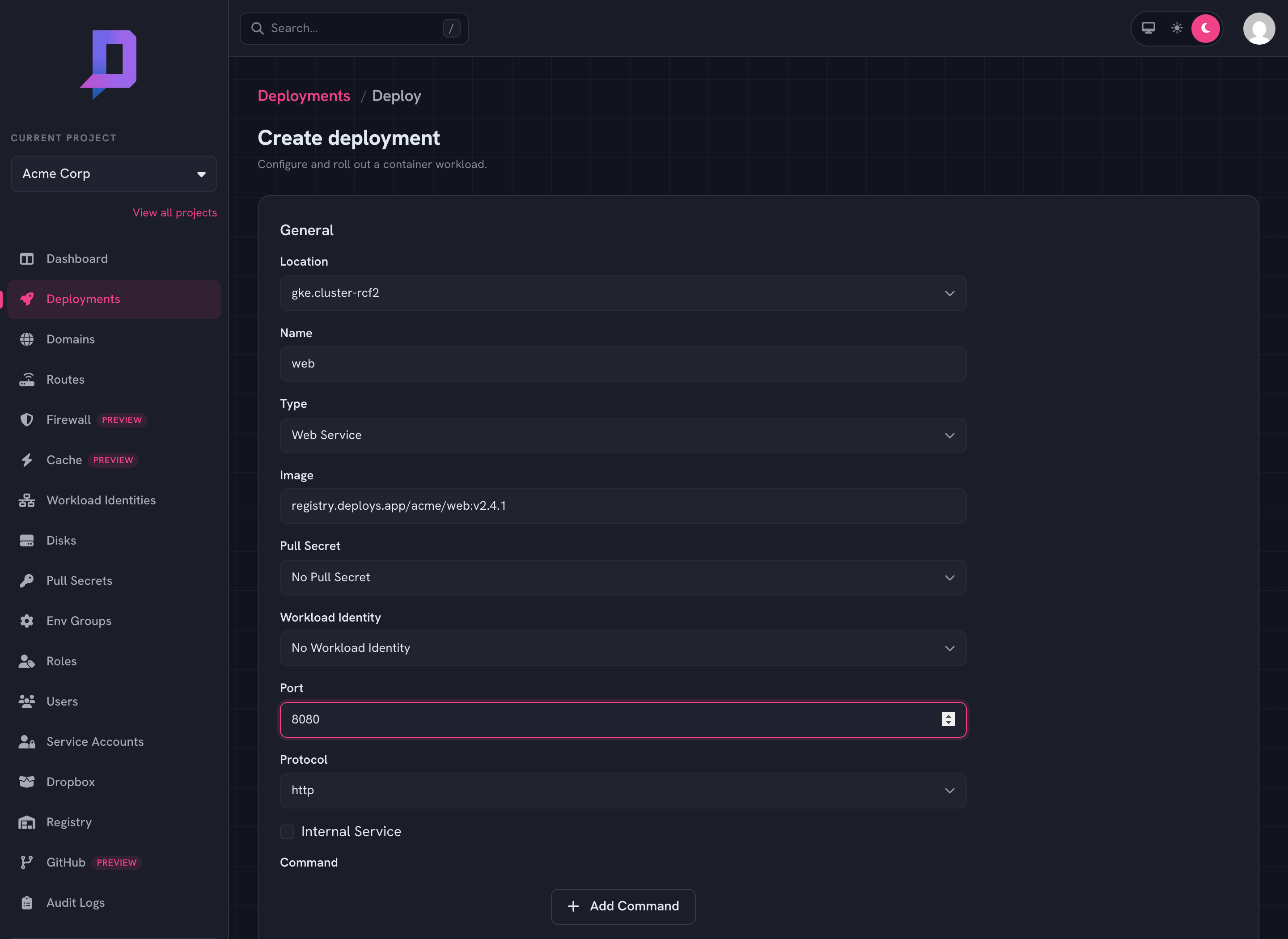This screenshot has width=1288, height=939.
Task: Go to Dashboard in sidebar
Action: 114,259
